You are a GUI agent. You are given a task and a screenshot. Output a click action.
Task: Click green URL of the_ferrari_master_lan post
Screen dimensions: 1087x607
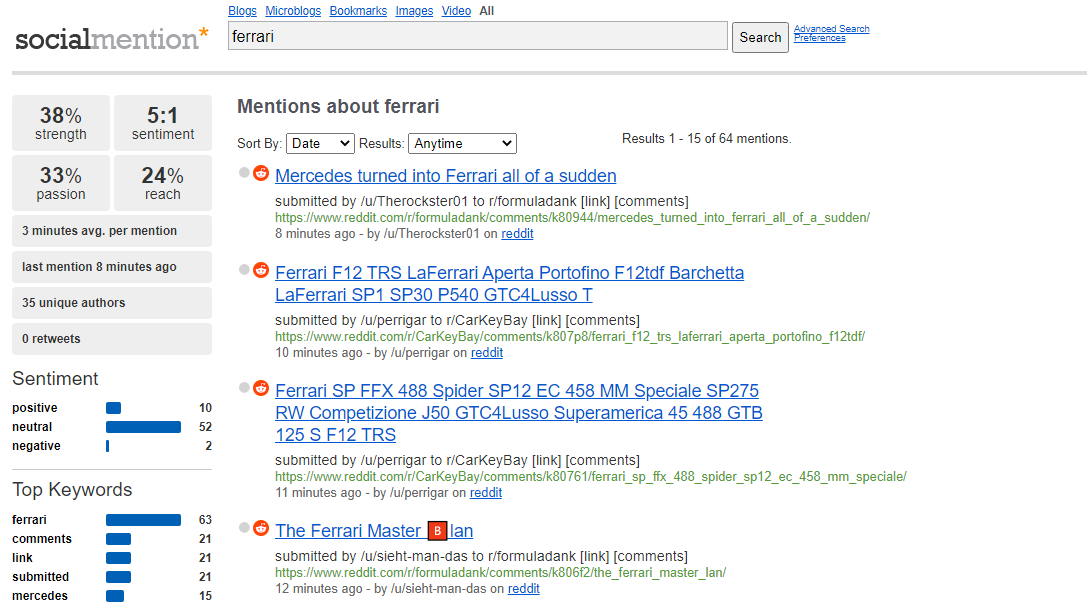click(501, 572)
